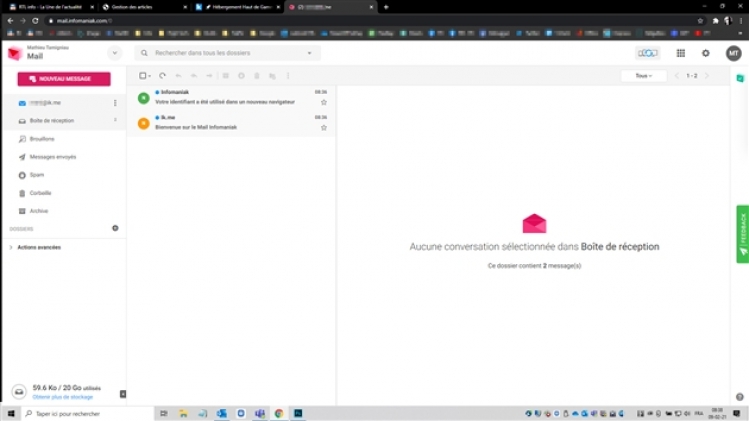This screenshot has width=749, height=421.
Task: Open the selection dropdown arrow beside the checkbox
Action: [150, 76]
